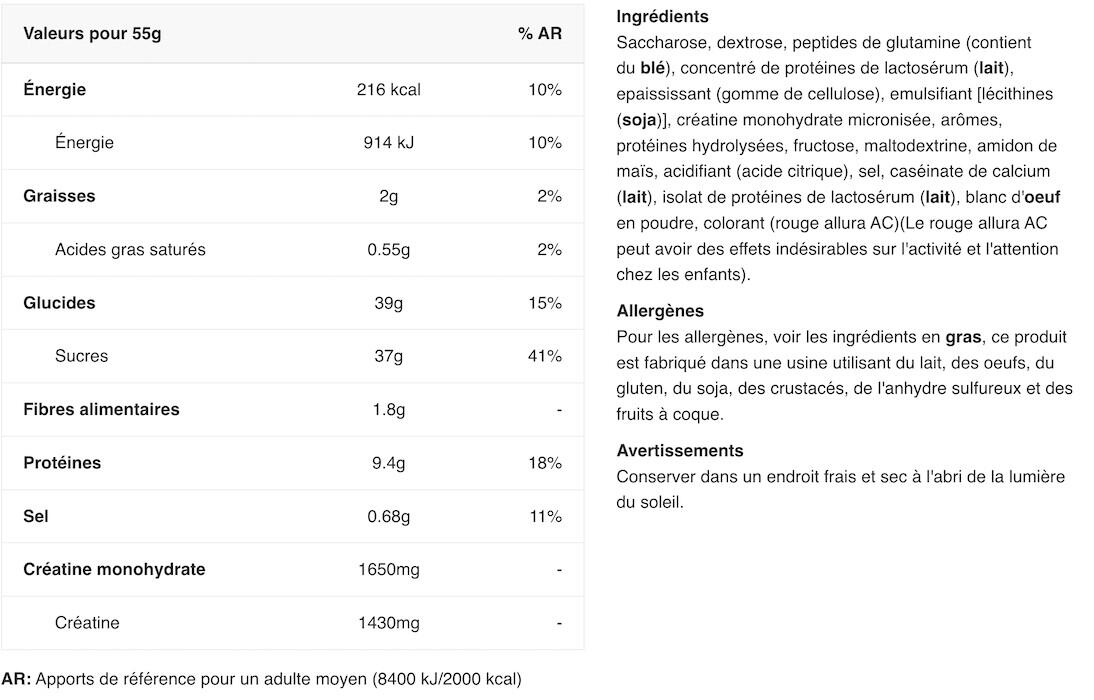Click the Avertissements heading
The height and width of the screenshot is (700, 1094).
680,450
